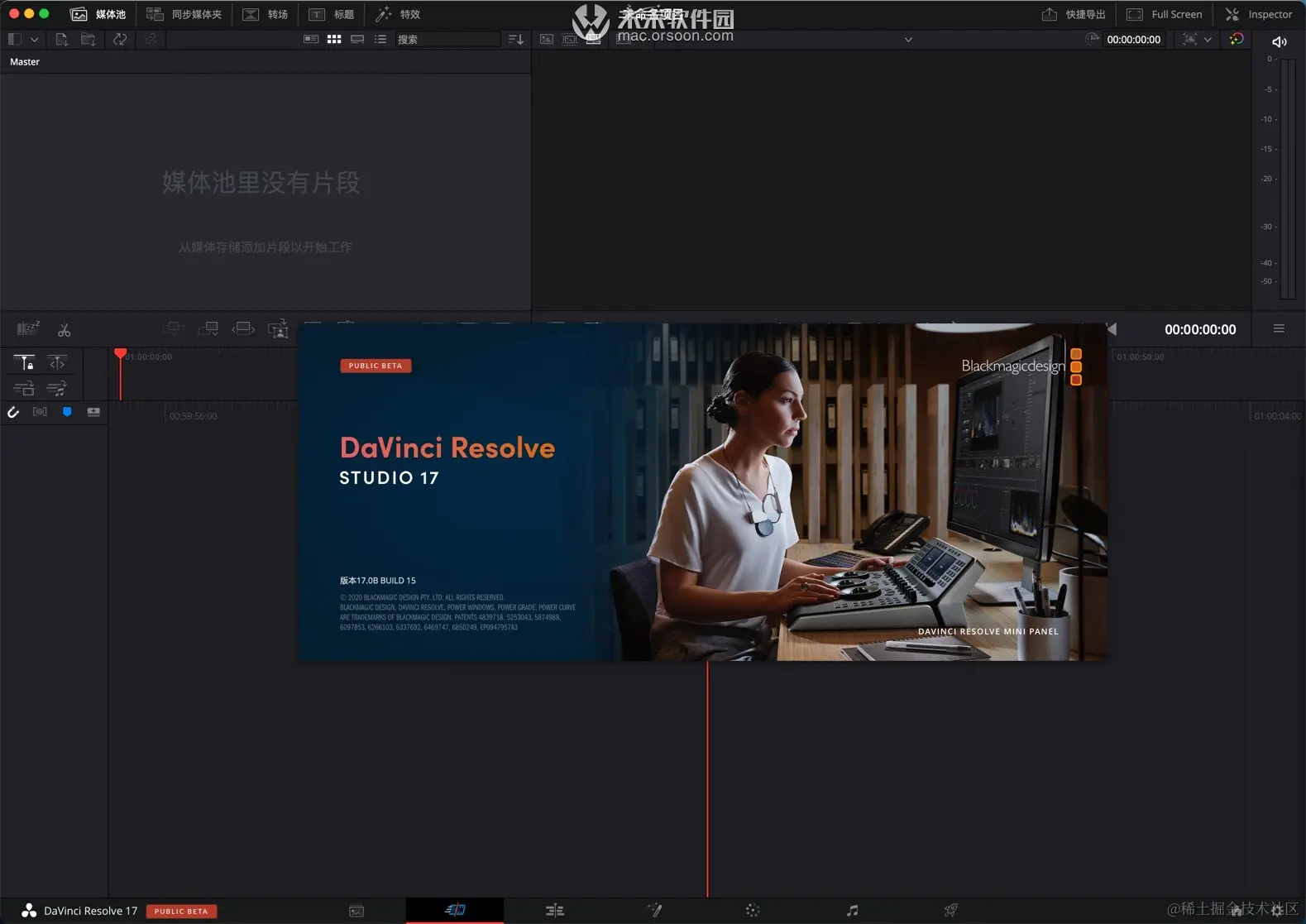Viewport: 1306px width, 924px height.
Task: Open the 同步媒体夹 sync bin tab
Action: [184, 14]
